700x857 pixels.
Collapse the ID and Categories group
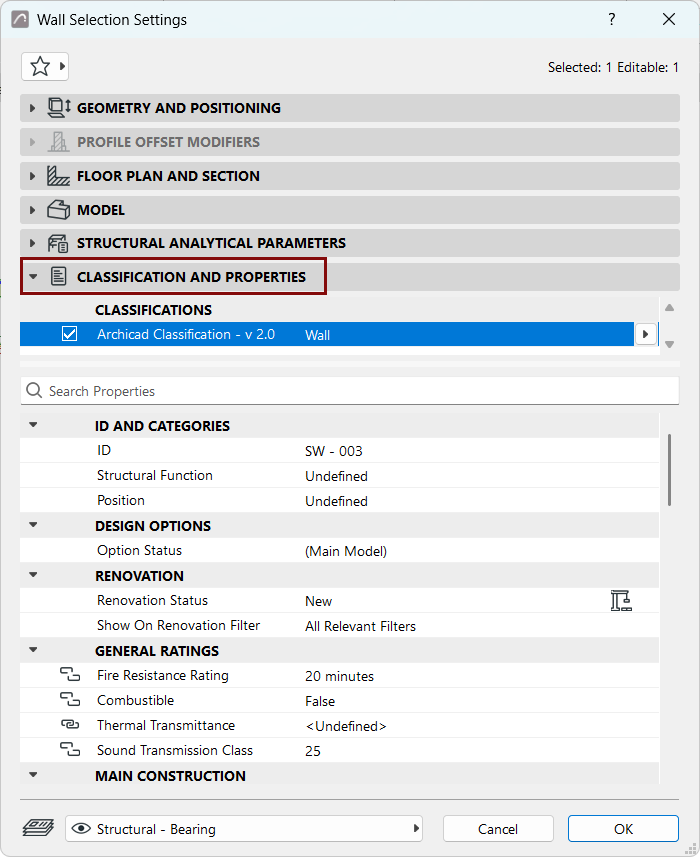pos(33,425)
